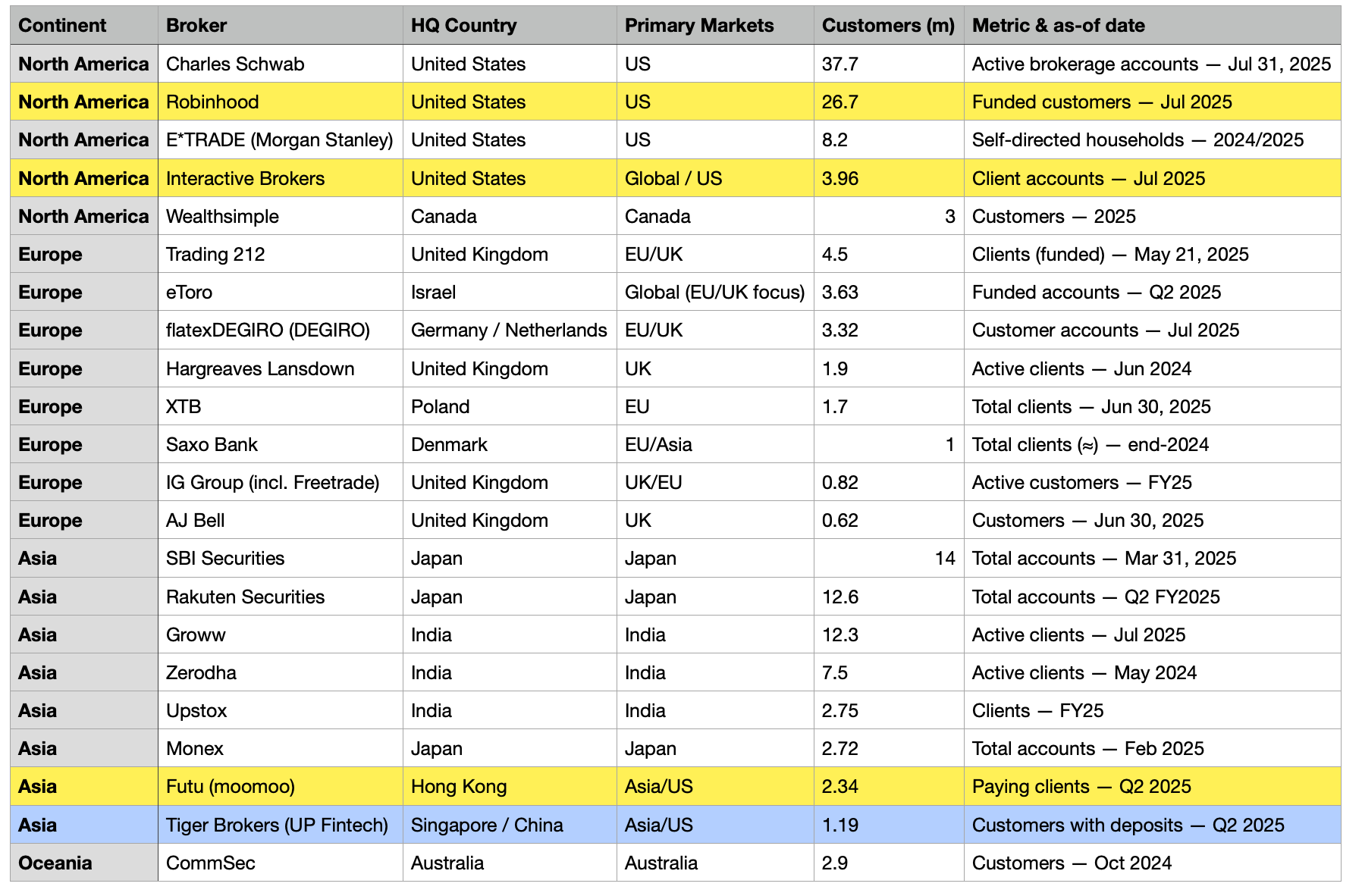This screenshot has height=896, width=1362.
Task: Click the Germany / Netherlands cell
Action: coord(510,330)
